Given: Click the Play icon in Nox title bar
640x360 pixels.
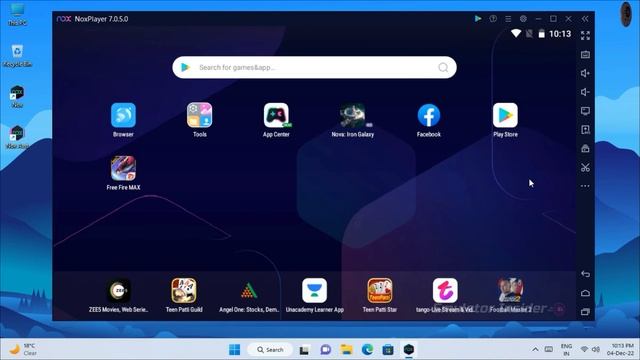Looking at the screenshot, I should coord(478,19).
